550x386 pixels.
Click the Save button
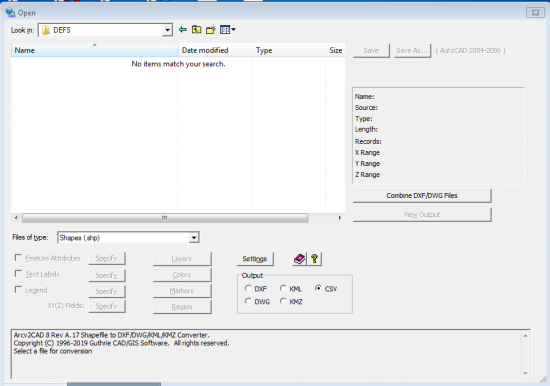371,51
